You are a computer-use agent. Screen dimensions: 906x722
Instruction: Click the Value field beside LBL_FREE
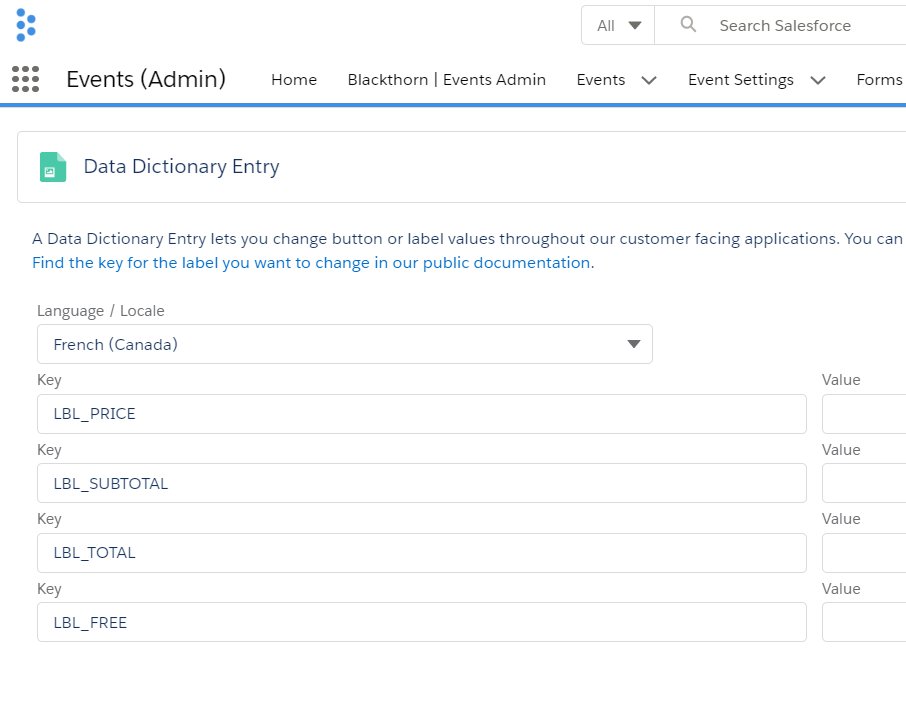[x=864, y=622]
